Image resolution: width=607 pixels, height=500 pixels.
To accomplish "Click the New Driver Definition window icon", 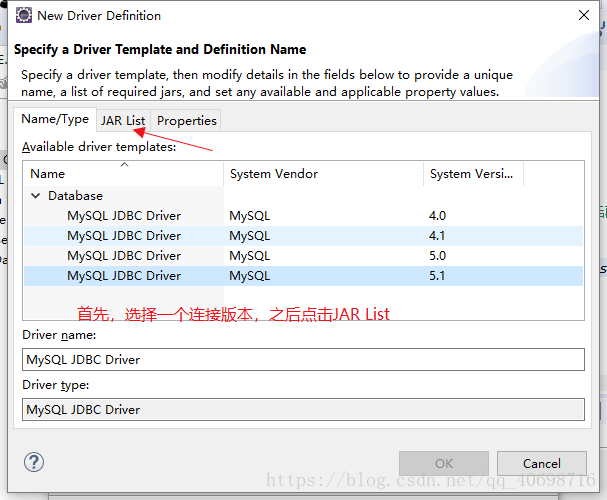I will (x=24, y=15).
